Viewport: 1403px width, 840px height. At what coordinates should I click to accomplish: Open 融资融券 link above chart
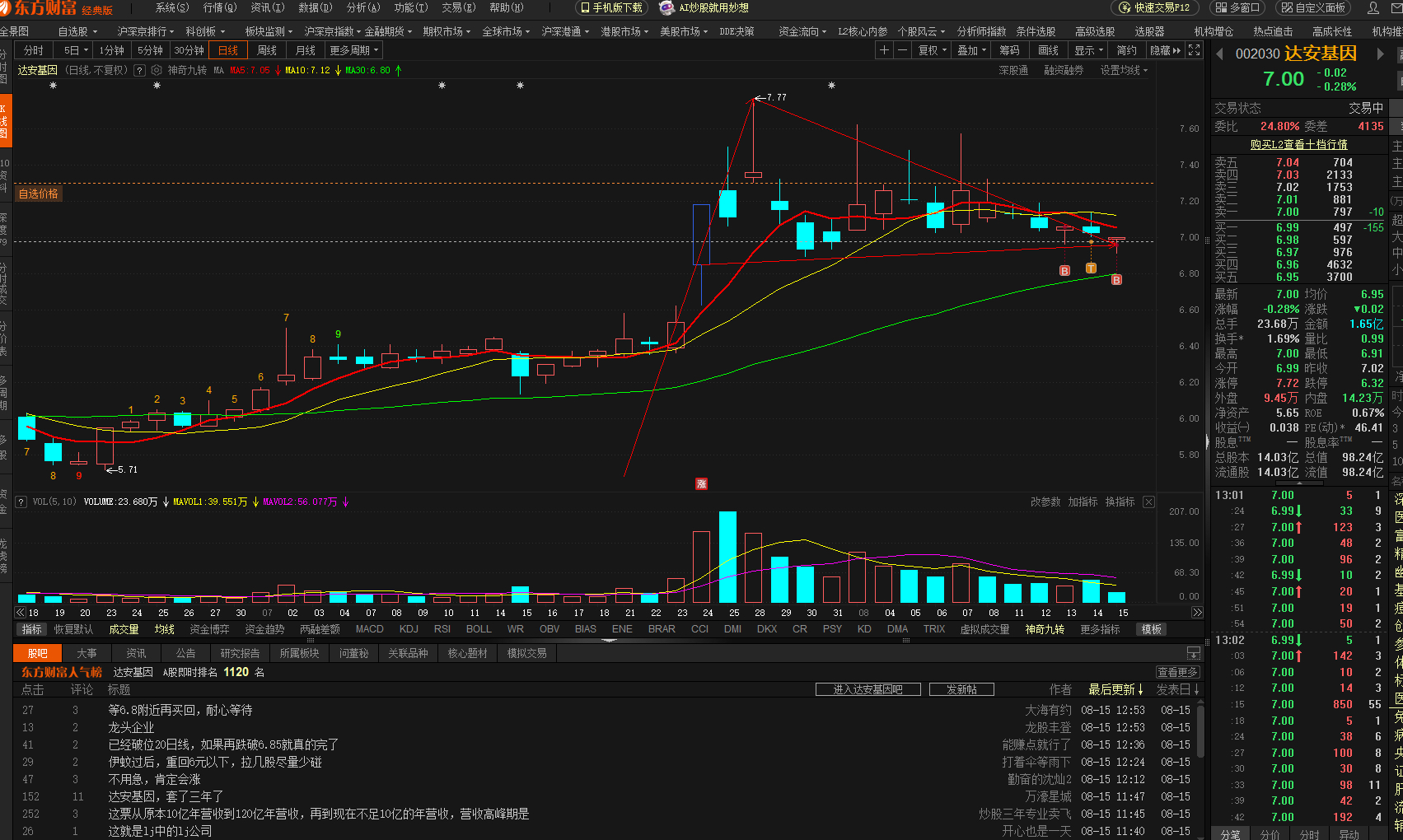(1064, 71)
